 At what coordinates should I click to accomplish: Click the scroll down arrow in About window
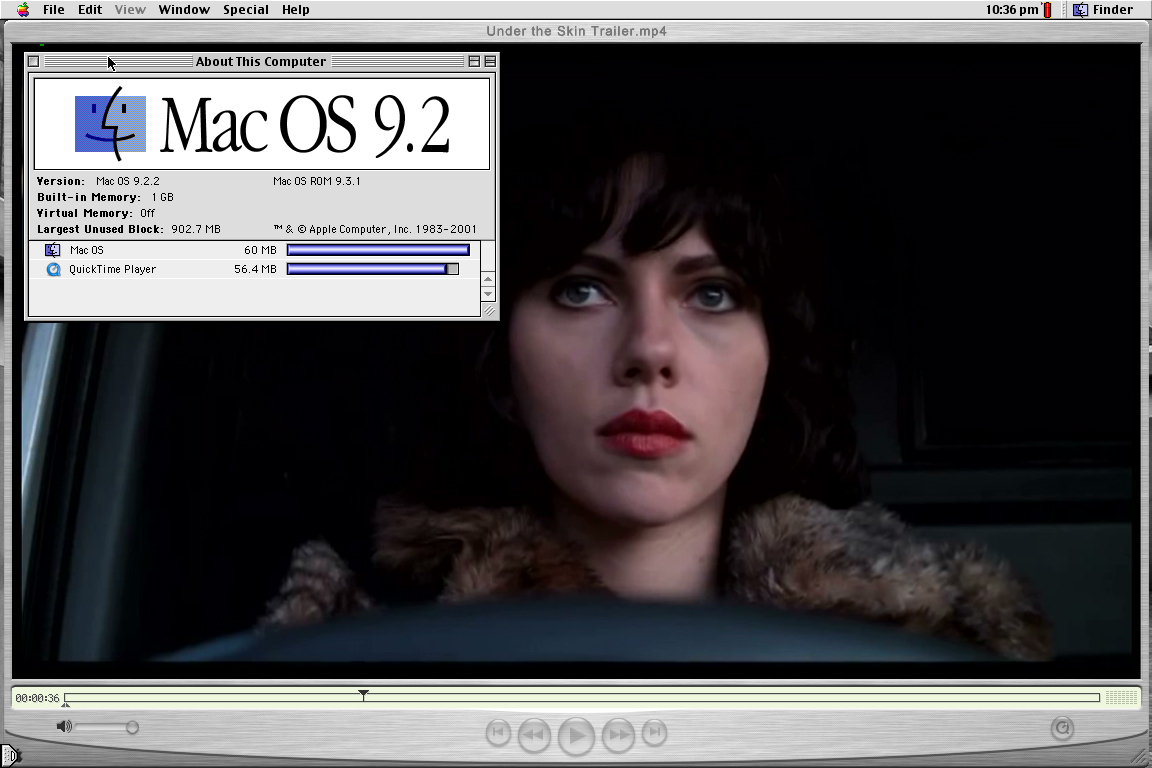coord(488,294)
